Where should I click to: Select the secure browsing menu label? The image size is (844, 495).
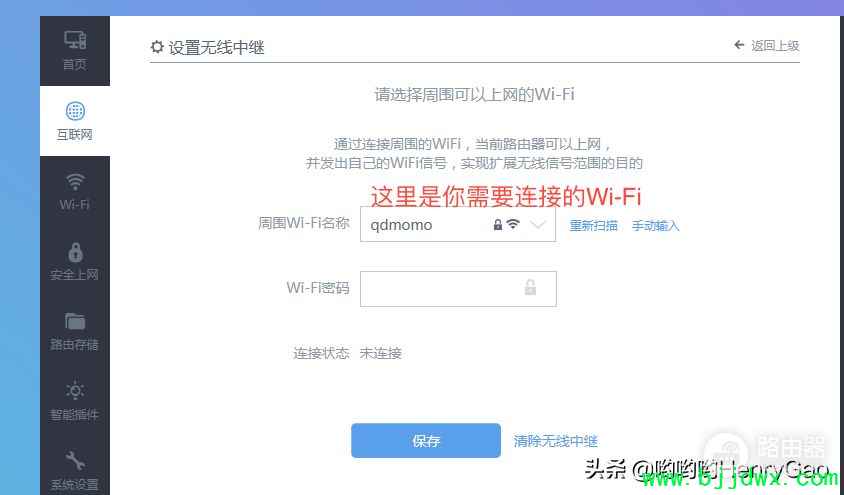tap(74, 275)
